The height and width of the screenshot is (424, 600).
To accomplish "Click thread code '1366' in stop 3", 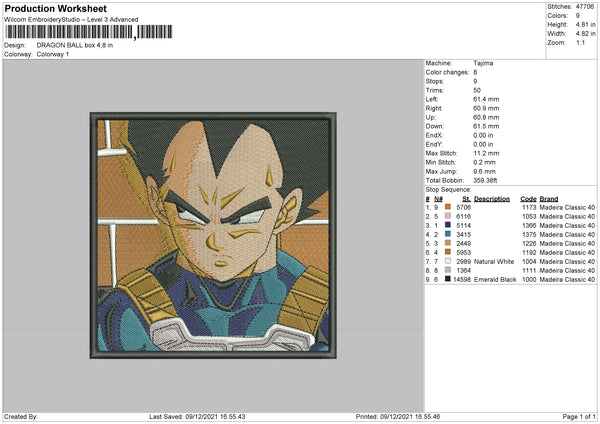I will [x=529, y=225].
